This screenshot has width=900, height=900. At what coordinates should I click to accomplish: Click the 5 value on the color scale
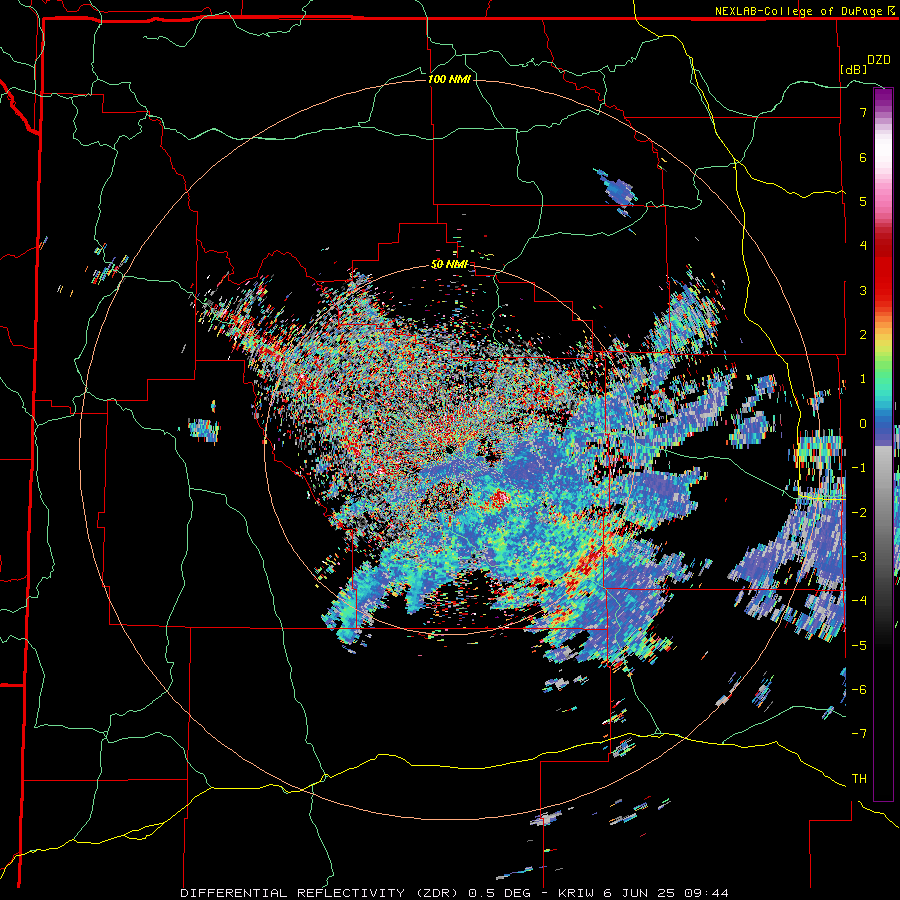(863, 201)
